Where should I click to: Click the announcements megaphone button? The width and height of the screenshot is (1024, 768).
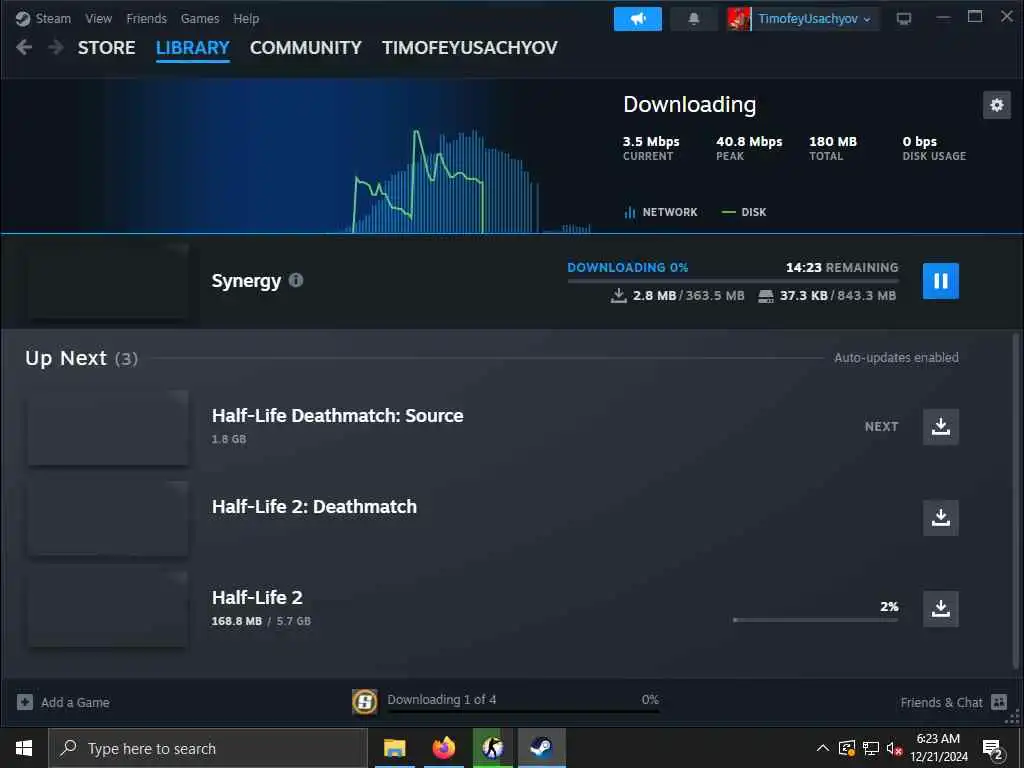click(637, 19)
